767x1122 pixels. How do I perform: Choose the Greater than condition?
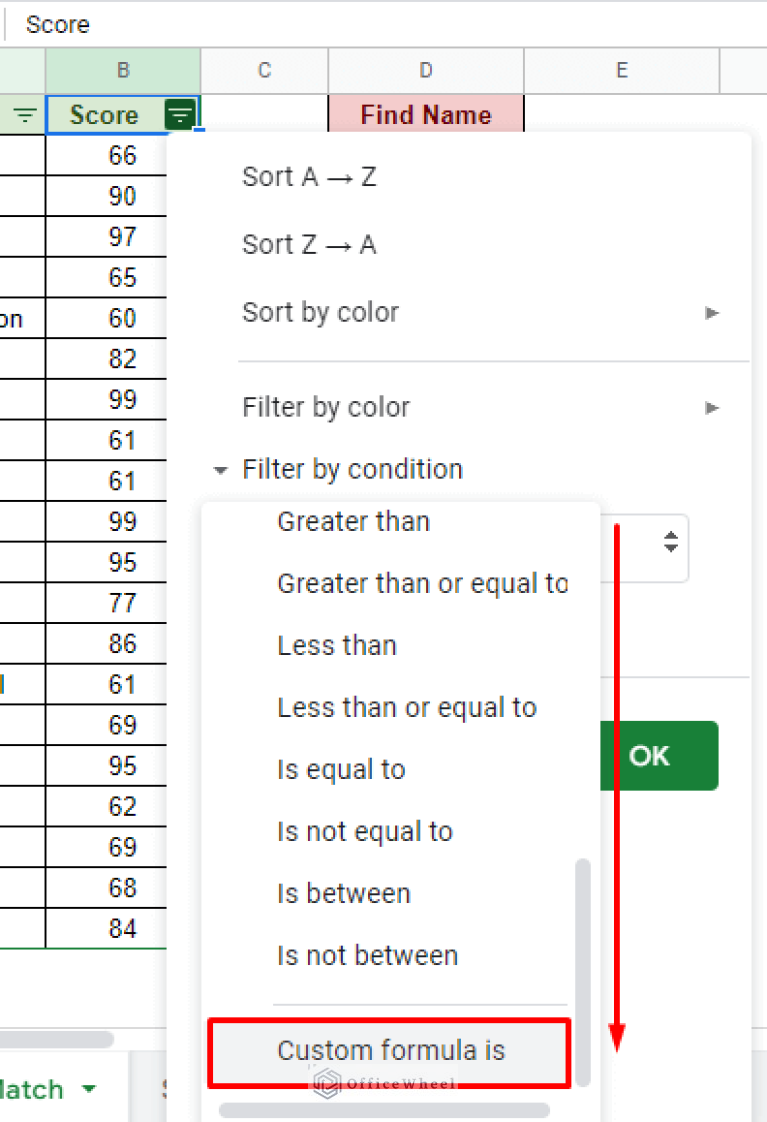[x=353, y=521]
